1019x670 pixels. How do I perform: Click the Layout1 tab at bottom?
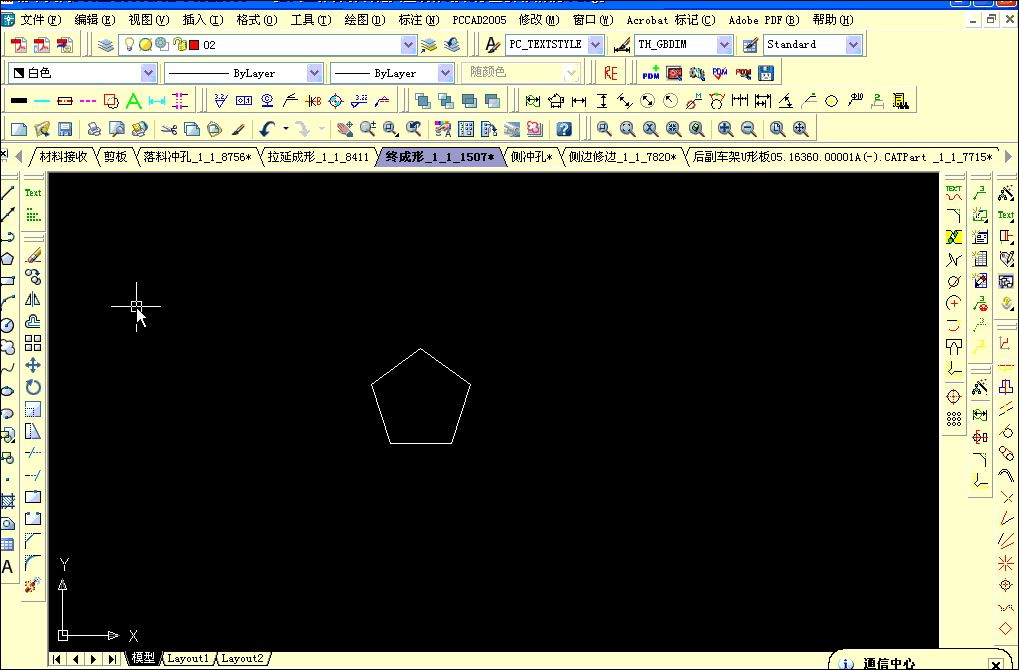coord(188,658)
